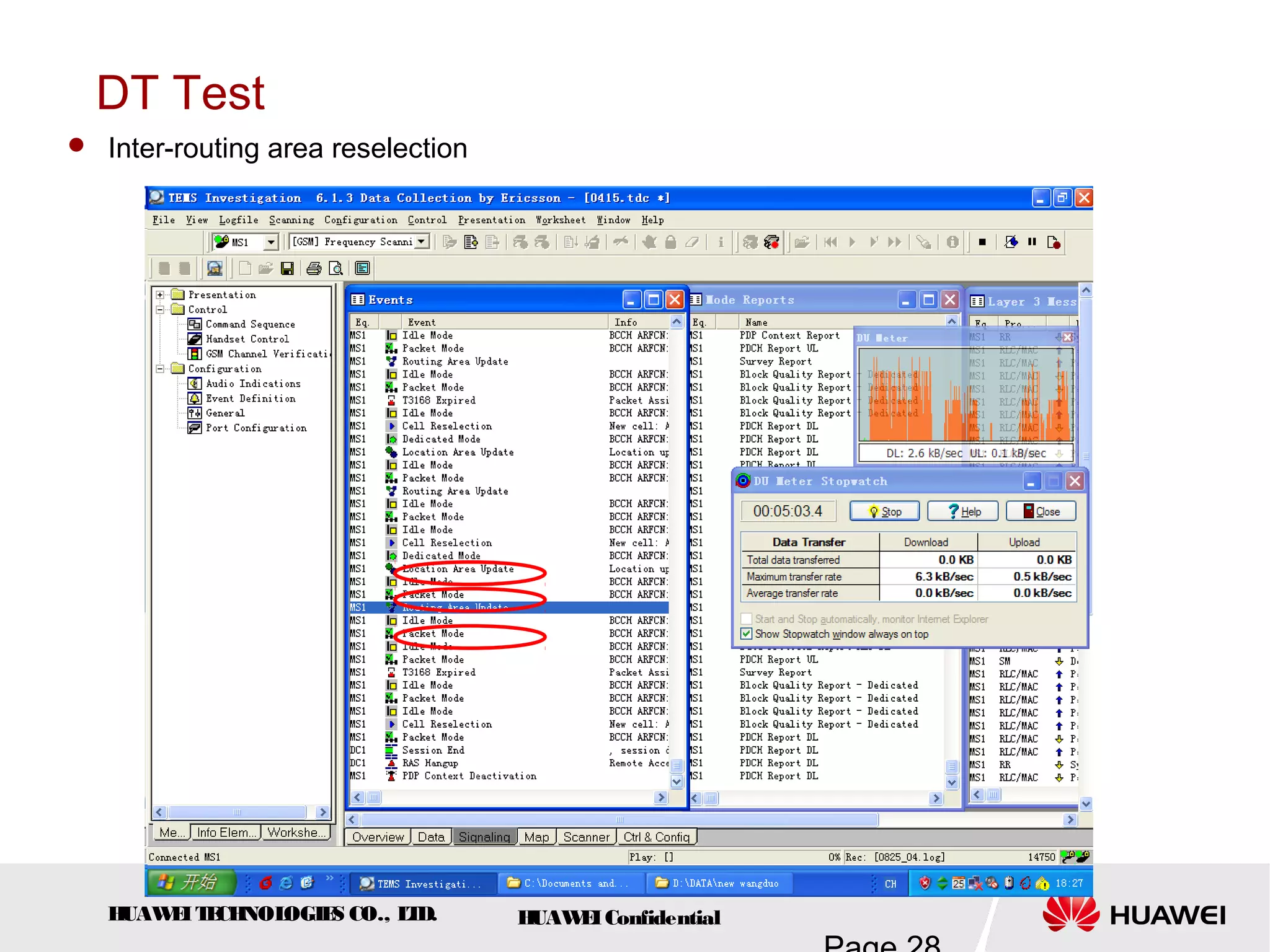The width and height of the screenshot is (1270, 952).
Task: Switch to the Ctrl & Config tab
Action: point(657,837)
